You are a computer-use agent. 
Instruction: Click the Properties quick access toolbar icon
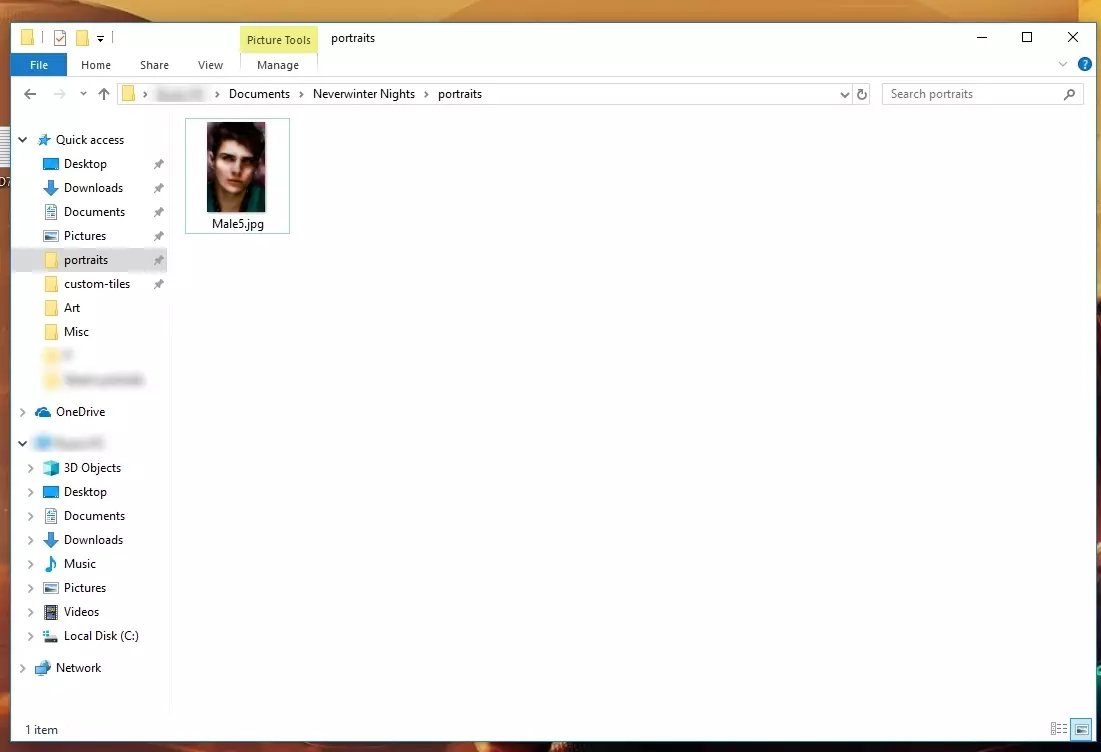point(60,38)
